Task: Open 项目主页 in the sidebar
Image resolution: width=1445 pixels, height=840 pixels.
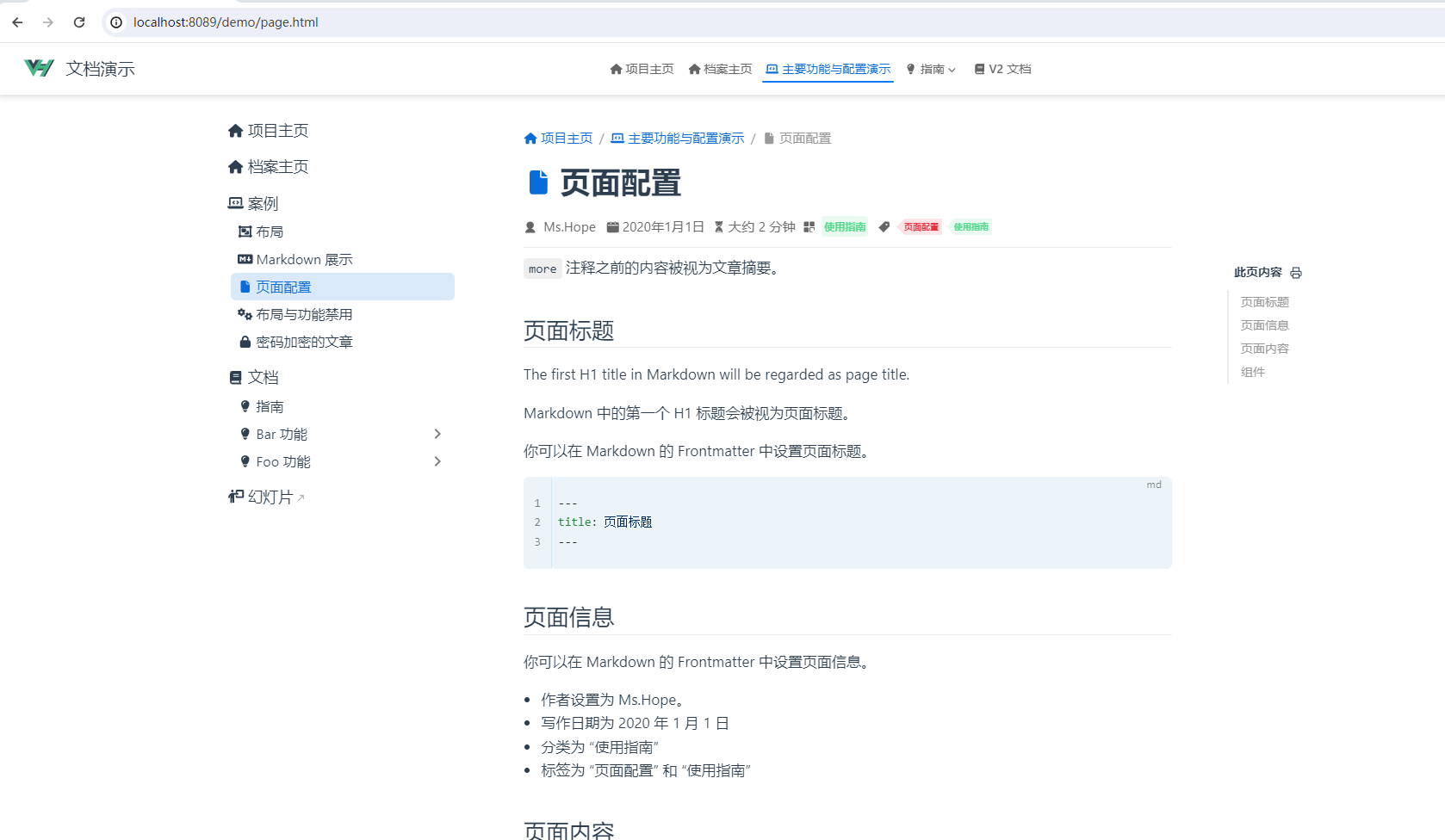Action: click(268, 131)
